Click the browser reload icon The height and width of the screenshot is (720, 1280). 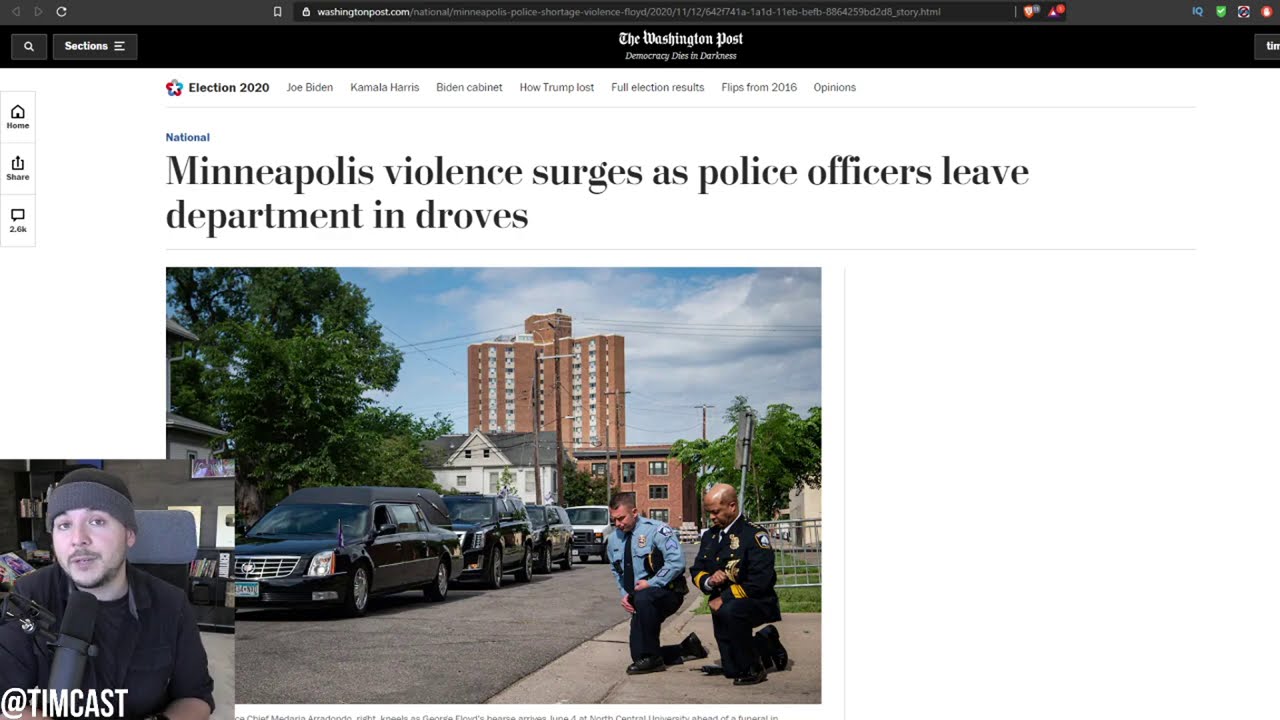[x=61, y=12]
